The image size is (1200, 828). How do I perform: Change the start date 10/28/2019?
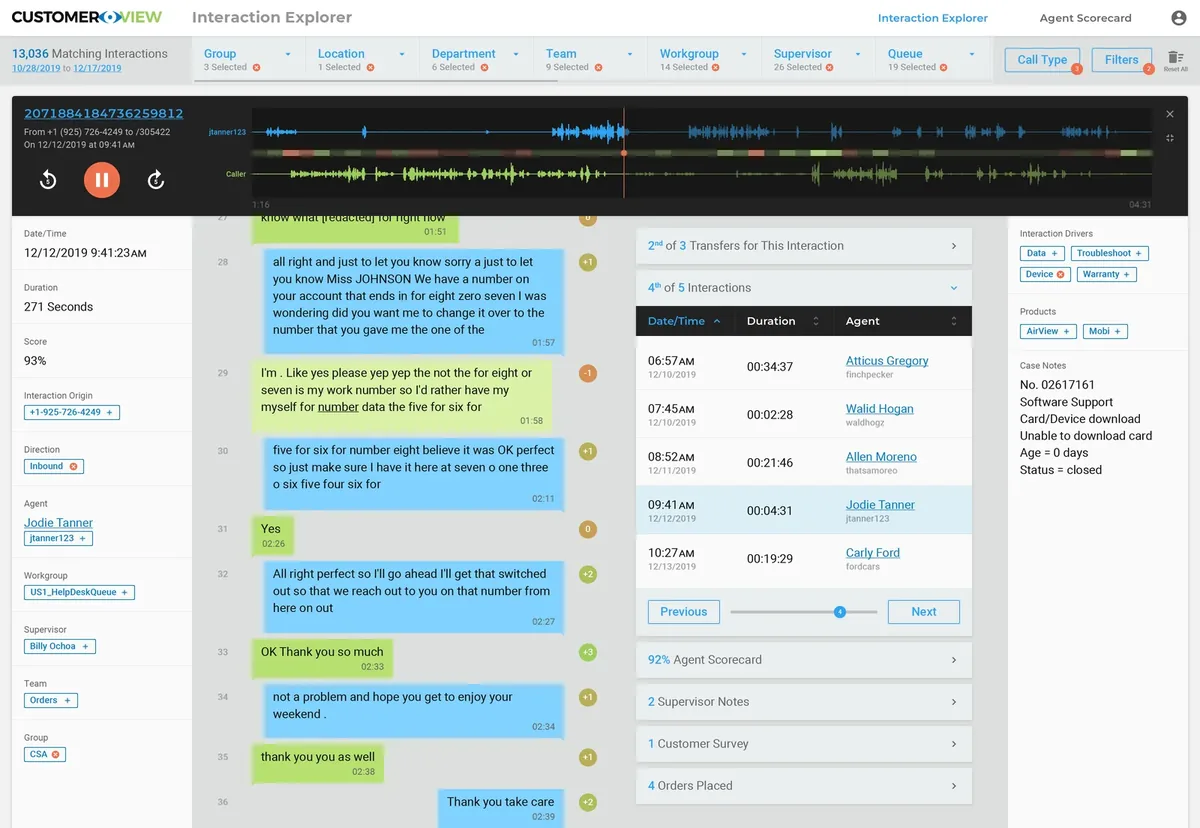click(x=37, y=68)
